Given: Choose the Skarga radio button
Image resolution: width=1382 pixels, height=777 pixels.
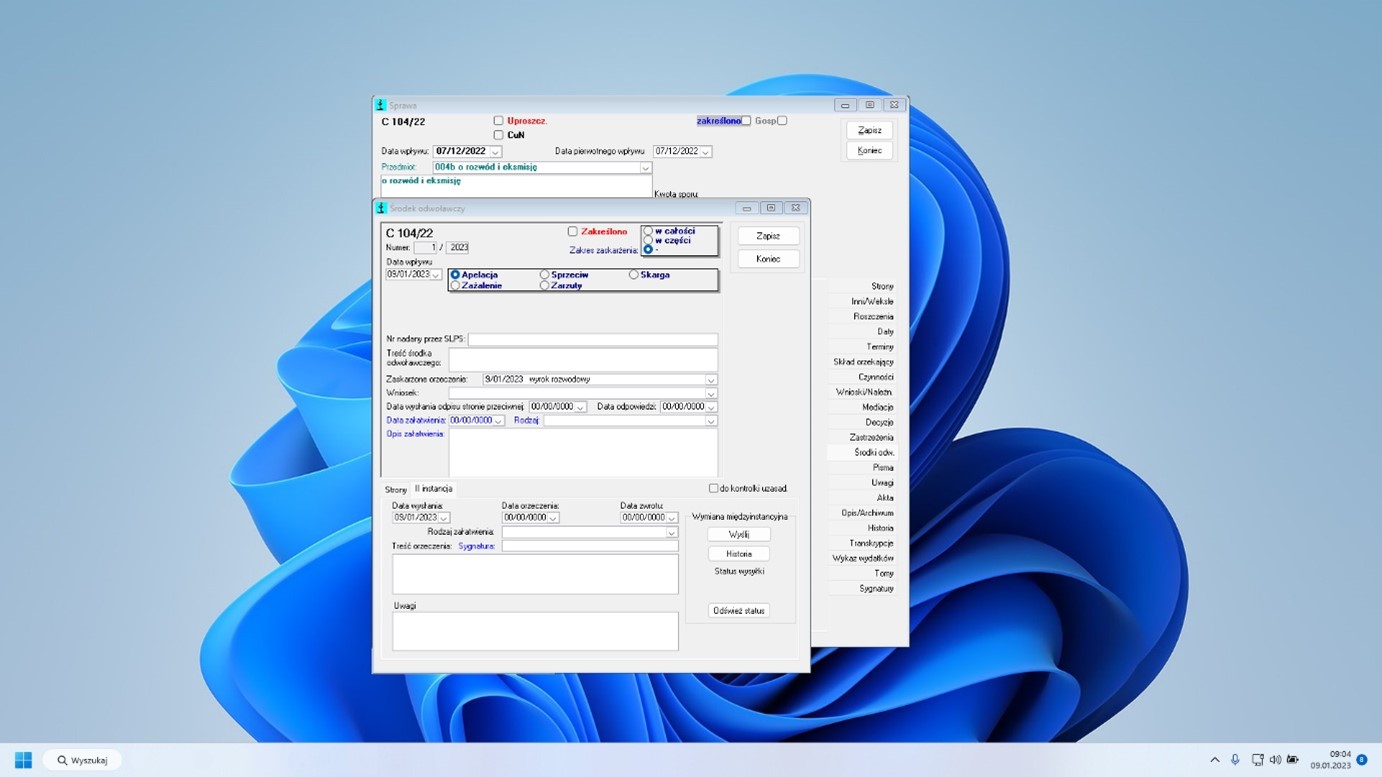Looking at the screenshot, I should (633, 274).
